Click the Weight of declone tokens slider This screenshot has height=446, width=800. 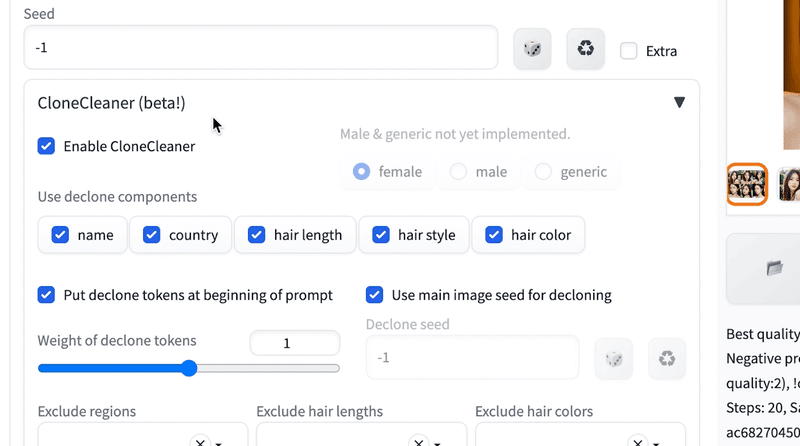coord(189,368)
